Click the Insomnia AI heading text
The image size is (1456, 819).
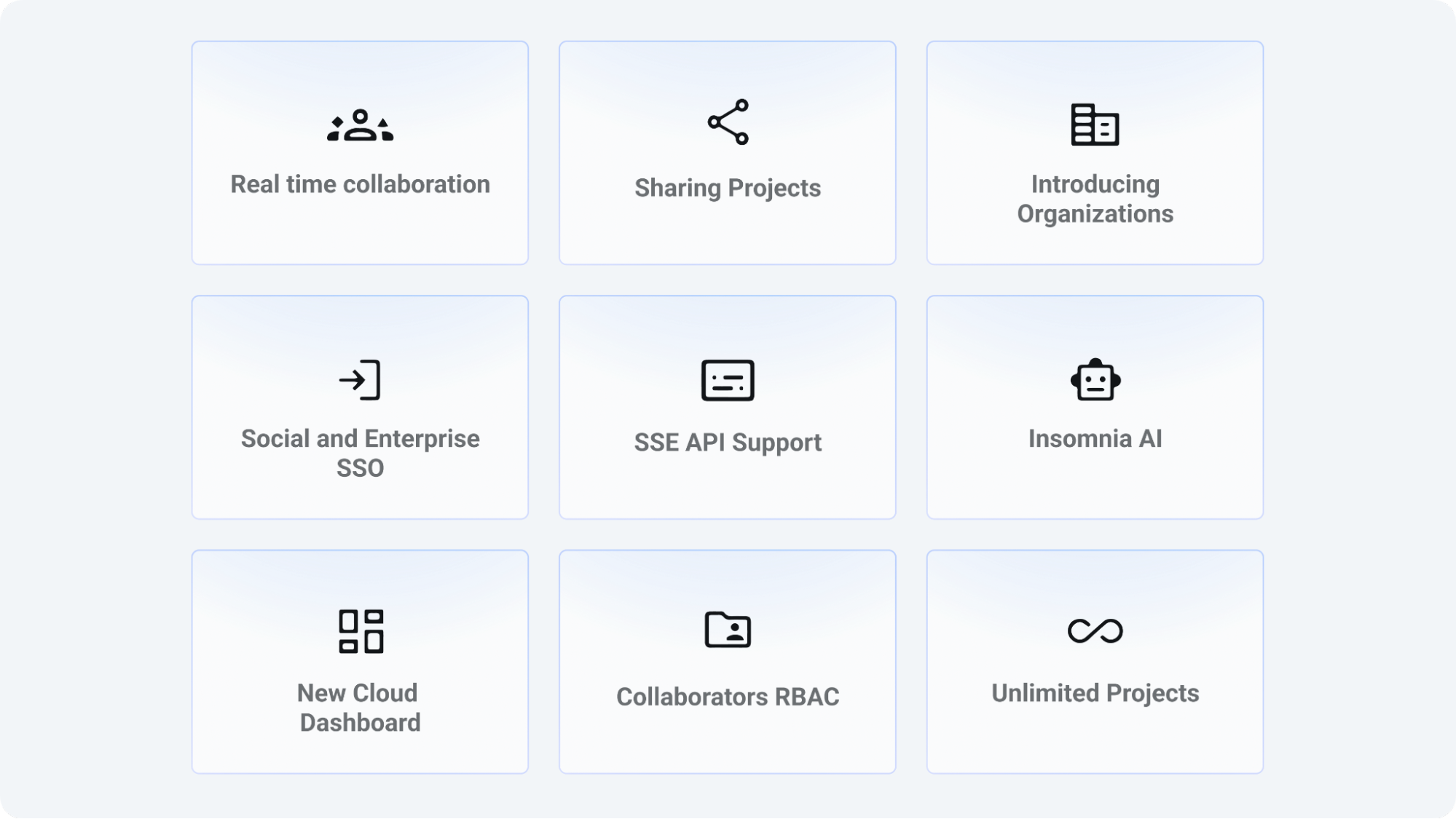[x=1095, y=439]
